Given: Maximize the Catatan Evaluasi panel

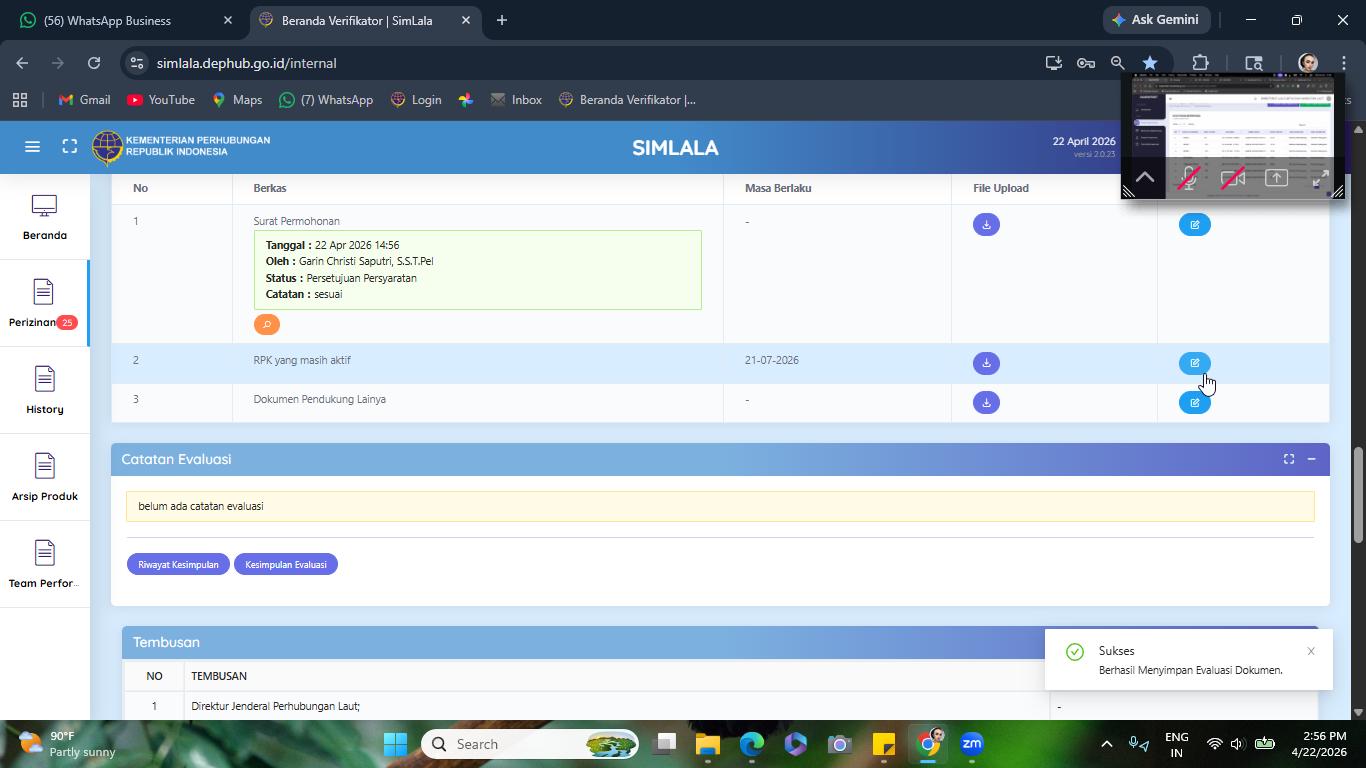Looking at the screenshot, I should pos(1289,459).
